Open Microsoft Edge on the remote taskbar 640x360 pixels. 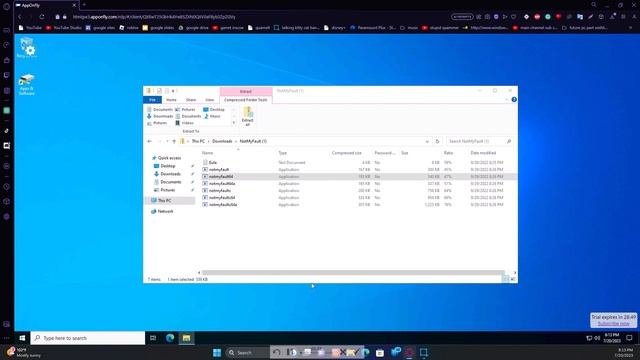[170, 338]
